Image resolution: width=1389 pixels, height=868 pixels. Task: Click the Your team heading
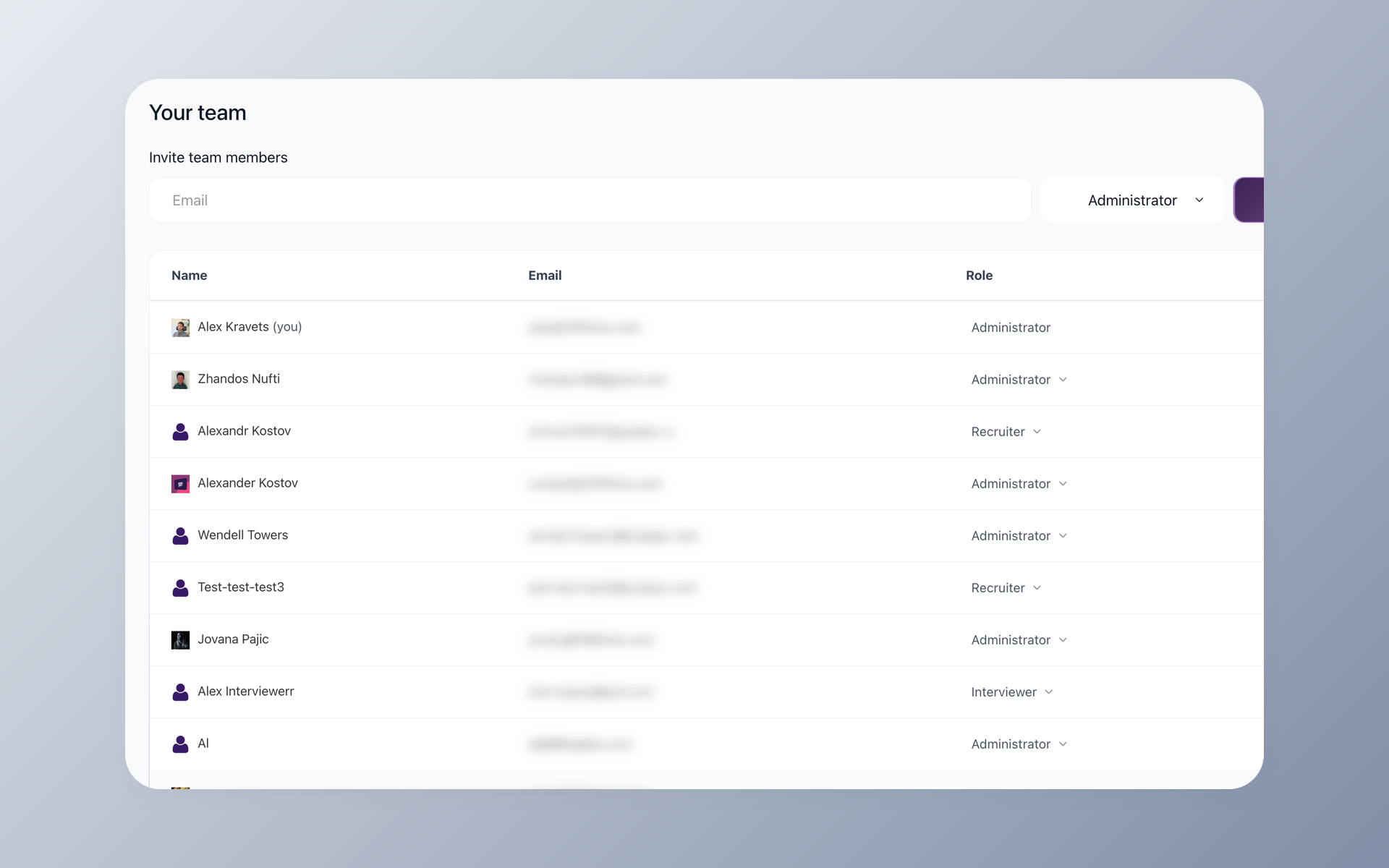(197, 113)
